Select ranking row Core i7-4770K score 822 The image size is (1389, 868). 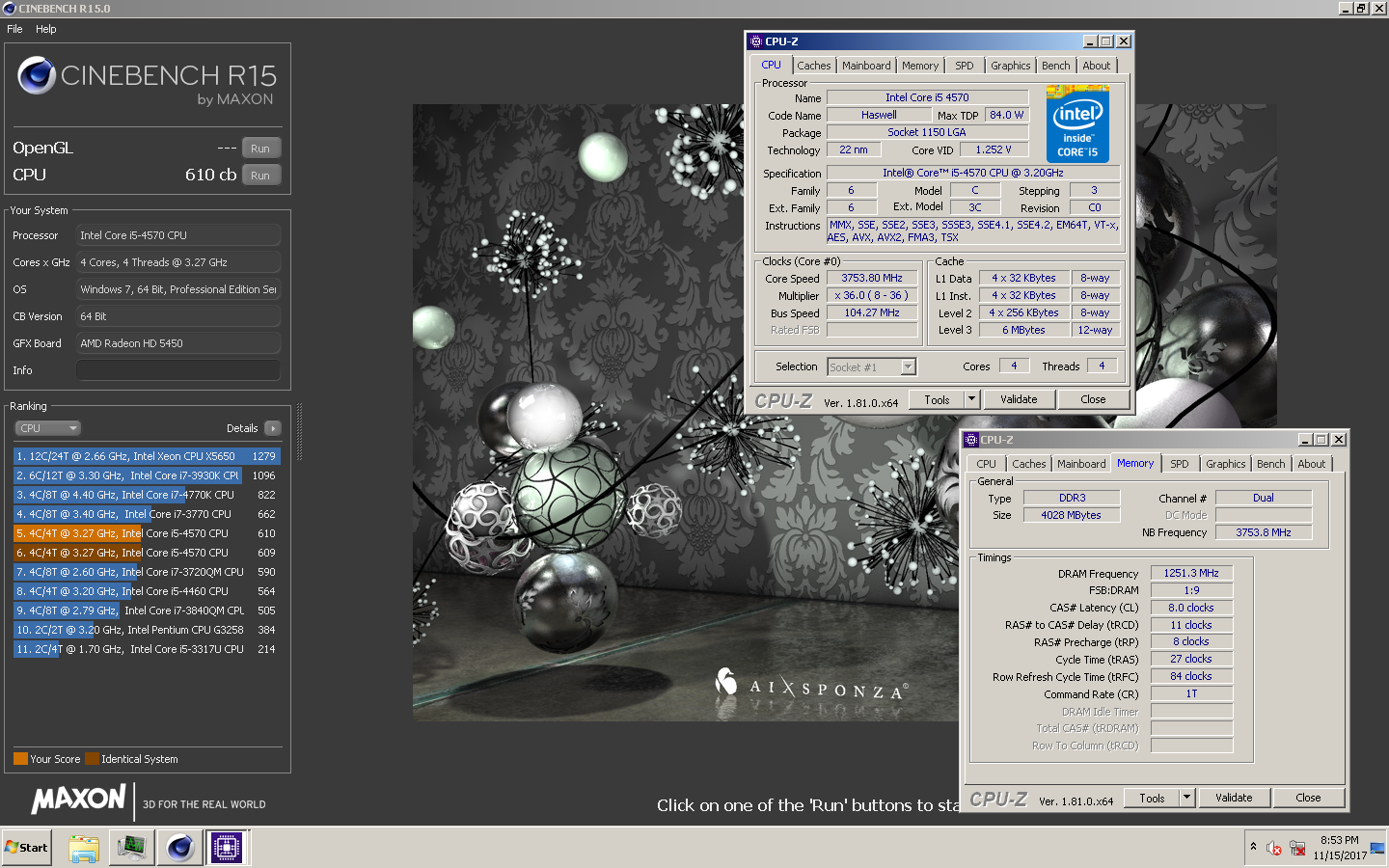point(147,495)
